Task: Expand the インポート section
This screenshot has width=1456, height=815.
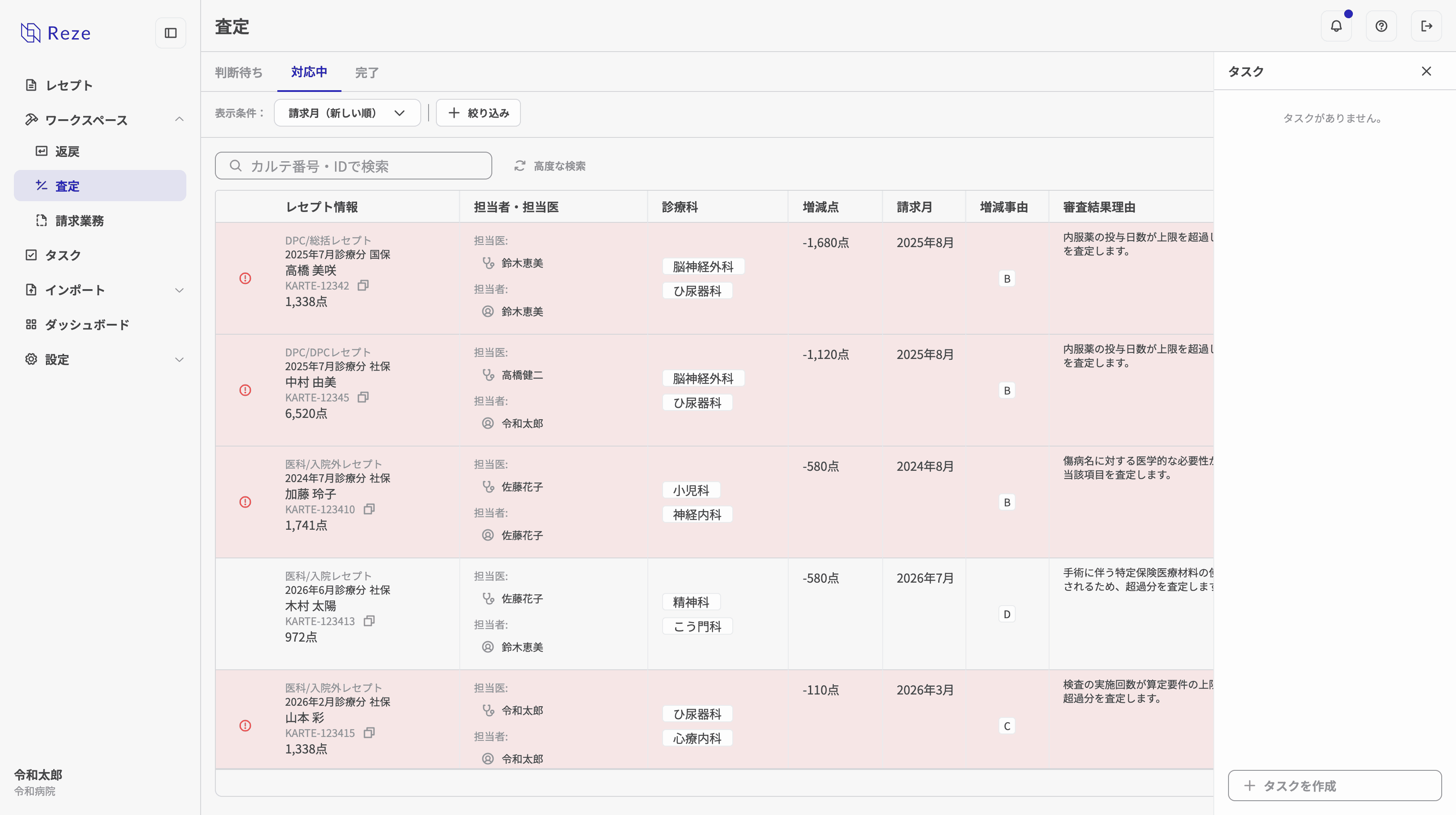Action: click(x=179, y=290)
